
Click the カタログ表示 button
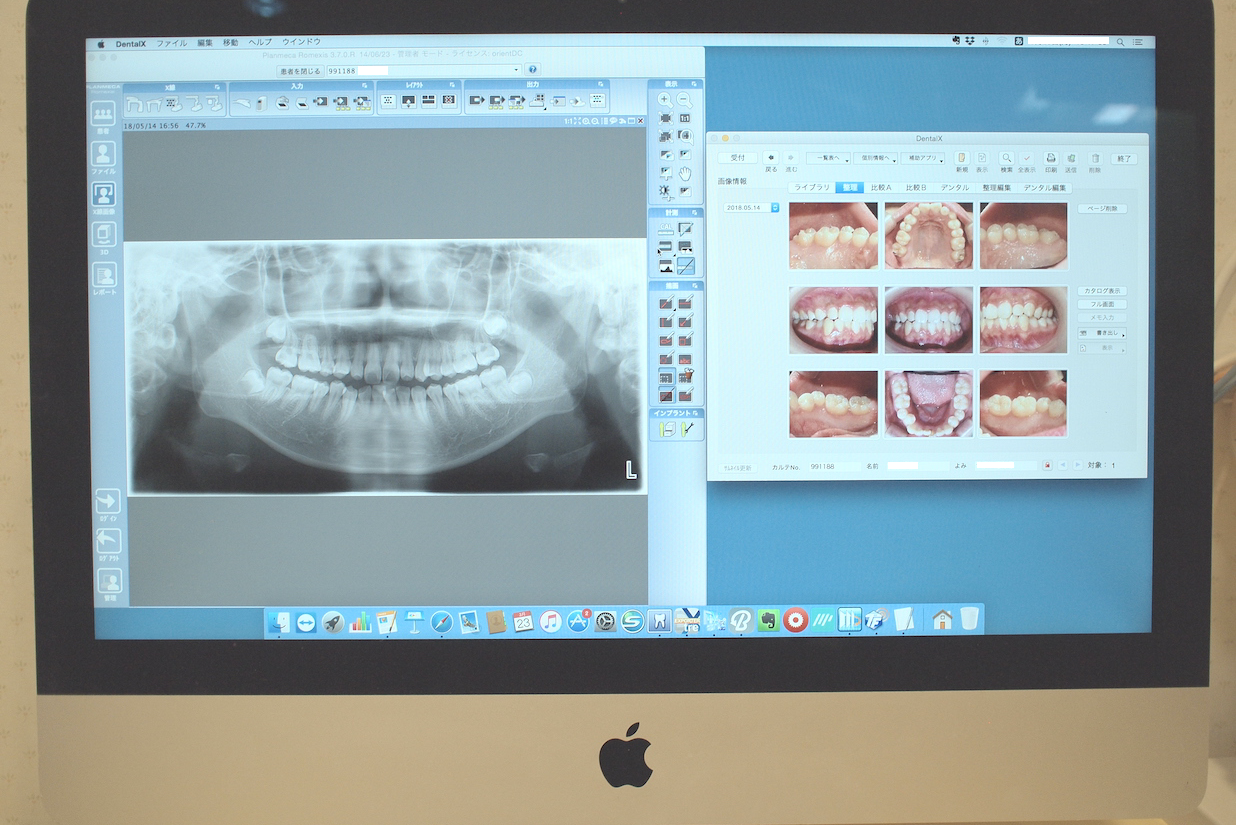pos(1103,291)
